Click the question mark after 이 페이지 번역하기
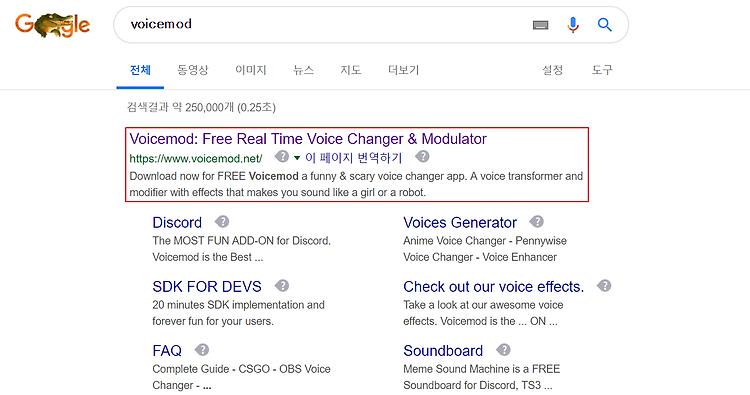 coord(422,156)
